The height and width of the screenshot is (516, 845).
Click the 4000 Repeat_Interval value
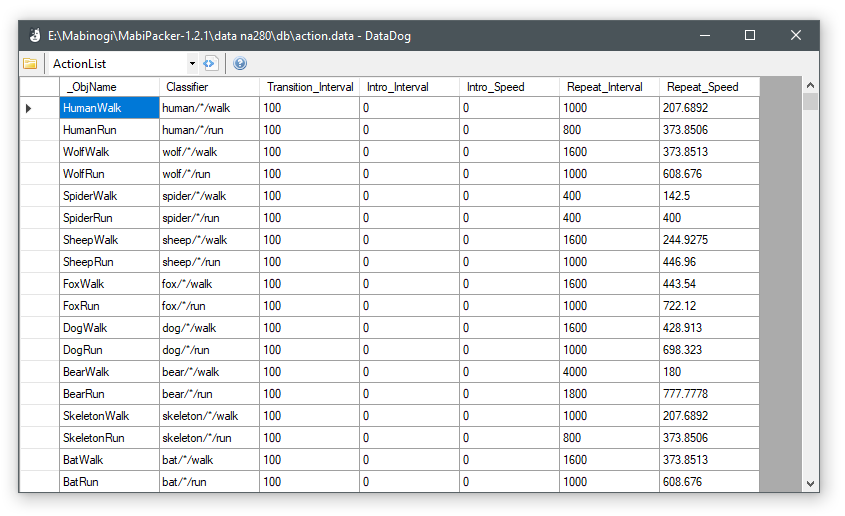[x=609, y=372]
